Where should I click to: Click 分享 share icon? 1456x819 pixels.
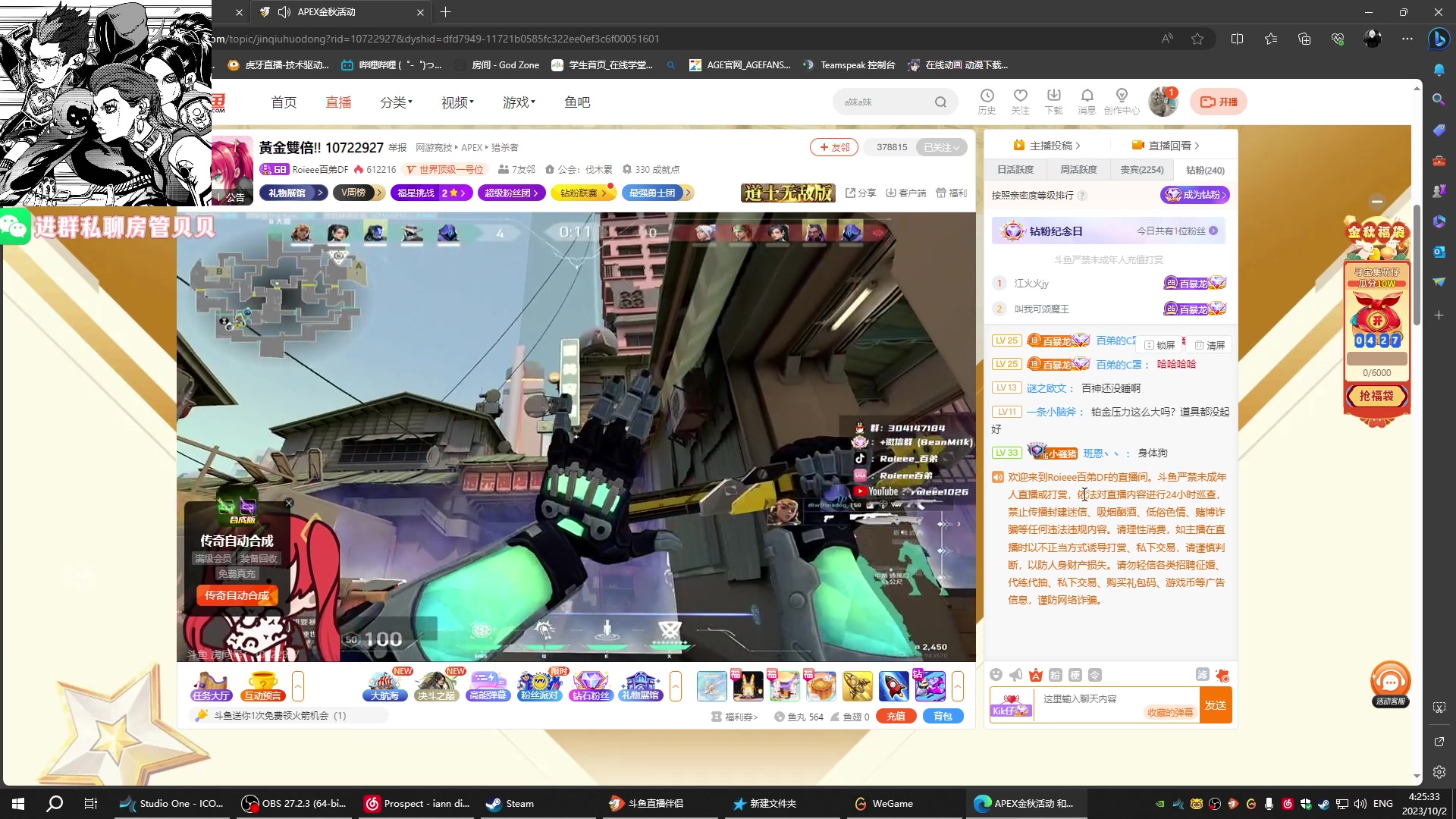[861, 193]
